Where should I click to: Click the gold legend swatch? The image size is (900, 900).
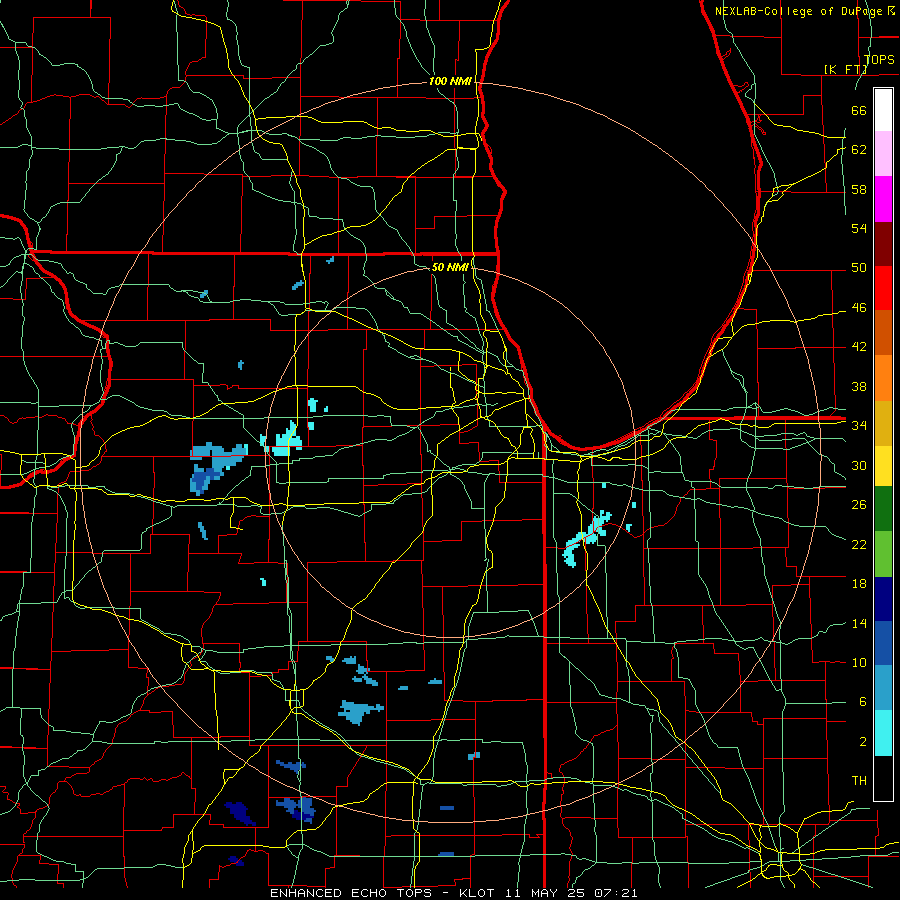click(883, 423)
